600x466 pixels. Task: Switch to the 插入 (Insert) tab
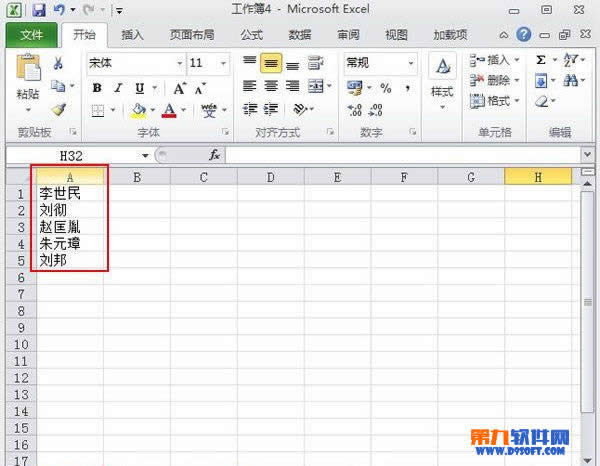click(132, 35)
